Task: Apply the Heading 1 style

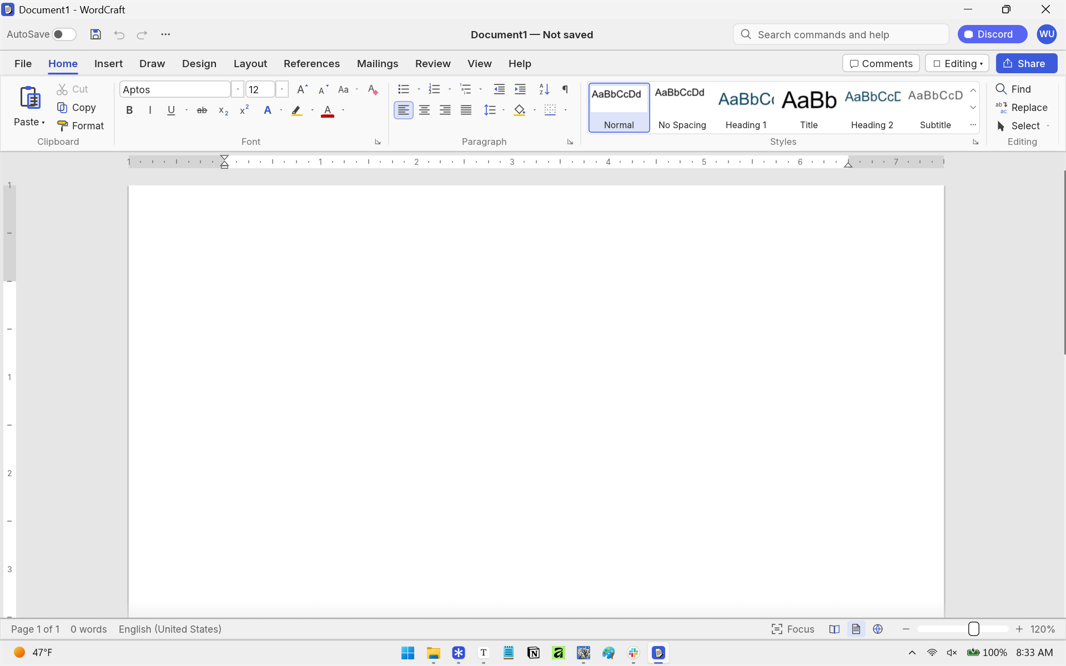Action: [746, 107]
